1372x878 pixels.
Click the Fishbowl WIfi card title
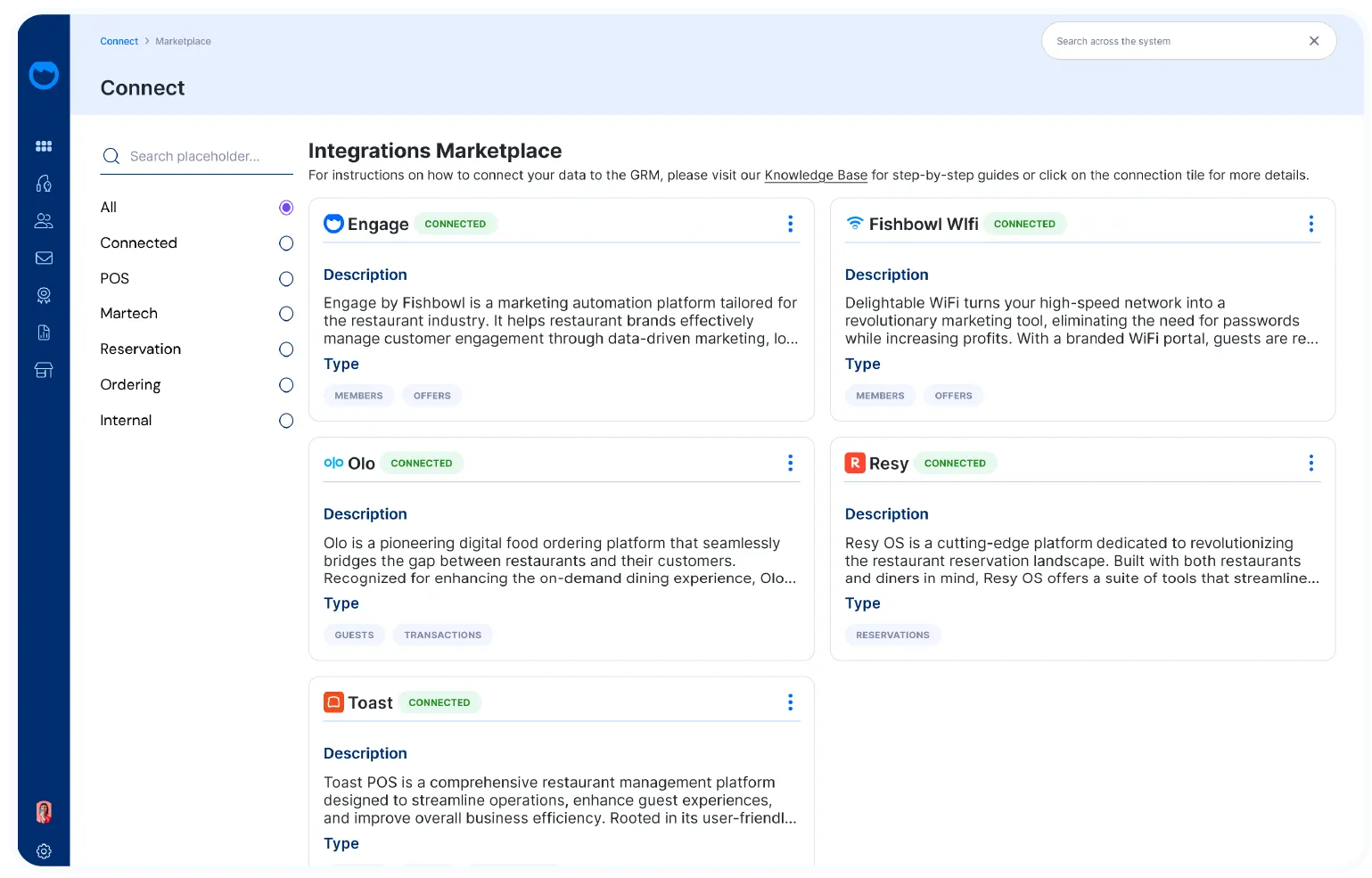point(924,224)
